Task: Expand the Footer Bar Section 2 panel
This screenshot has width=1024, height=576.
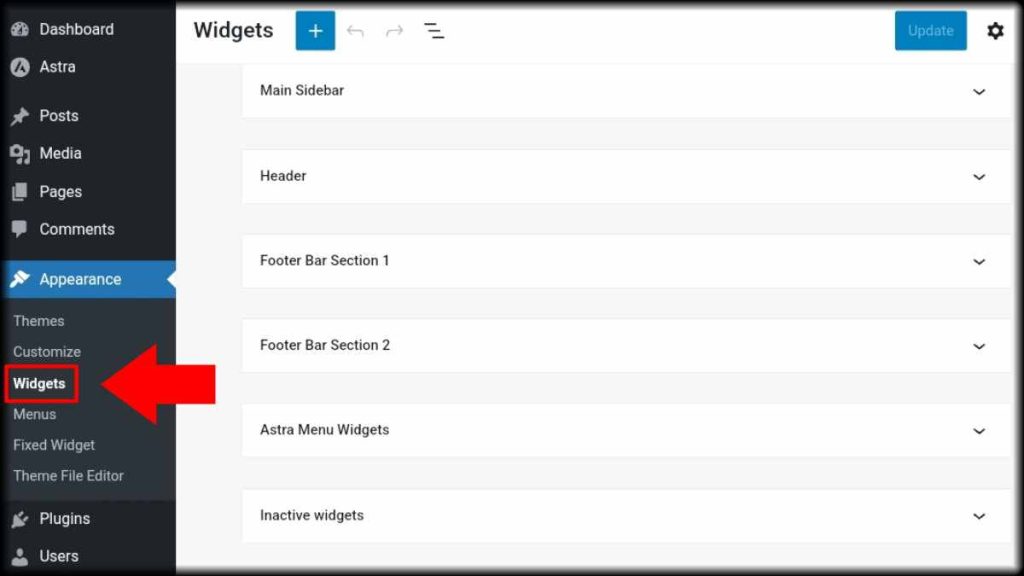Action: coord(979,346)
